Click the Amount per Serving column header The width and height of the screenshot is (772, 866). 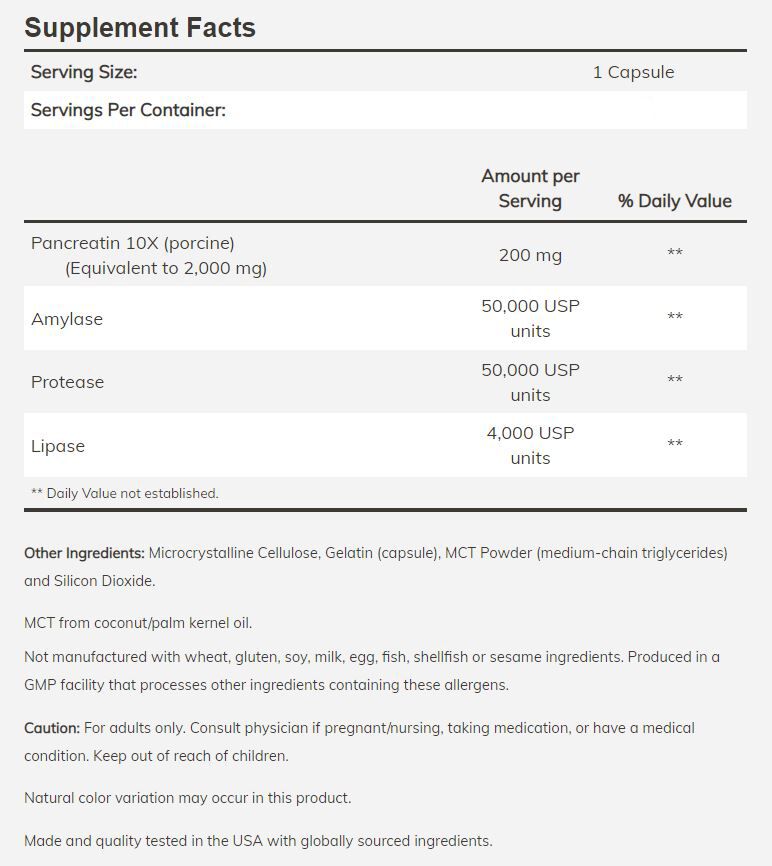pos(530,188)
